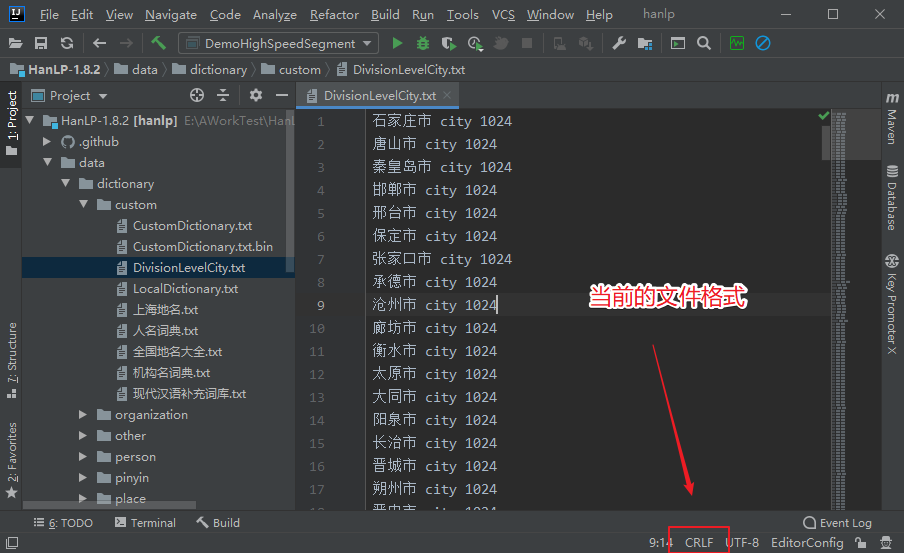The width and height of the screenshot is (904, 553).
Task: Open the Navigate menu
Action: pyautogui.click(x=171, y=15)
